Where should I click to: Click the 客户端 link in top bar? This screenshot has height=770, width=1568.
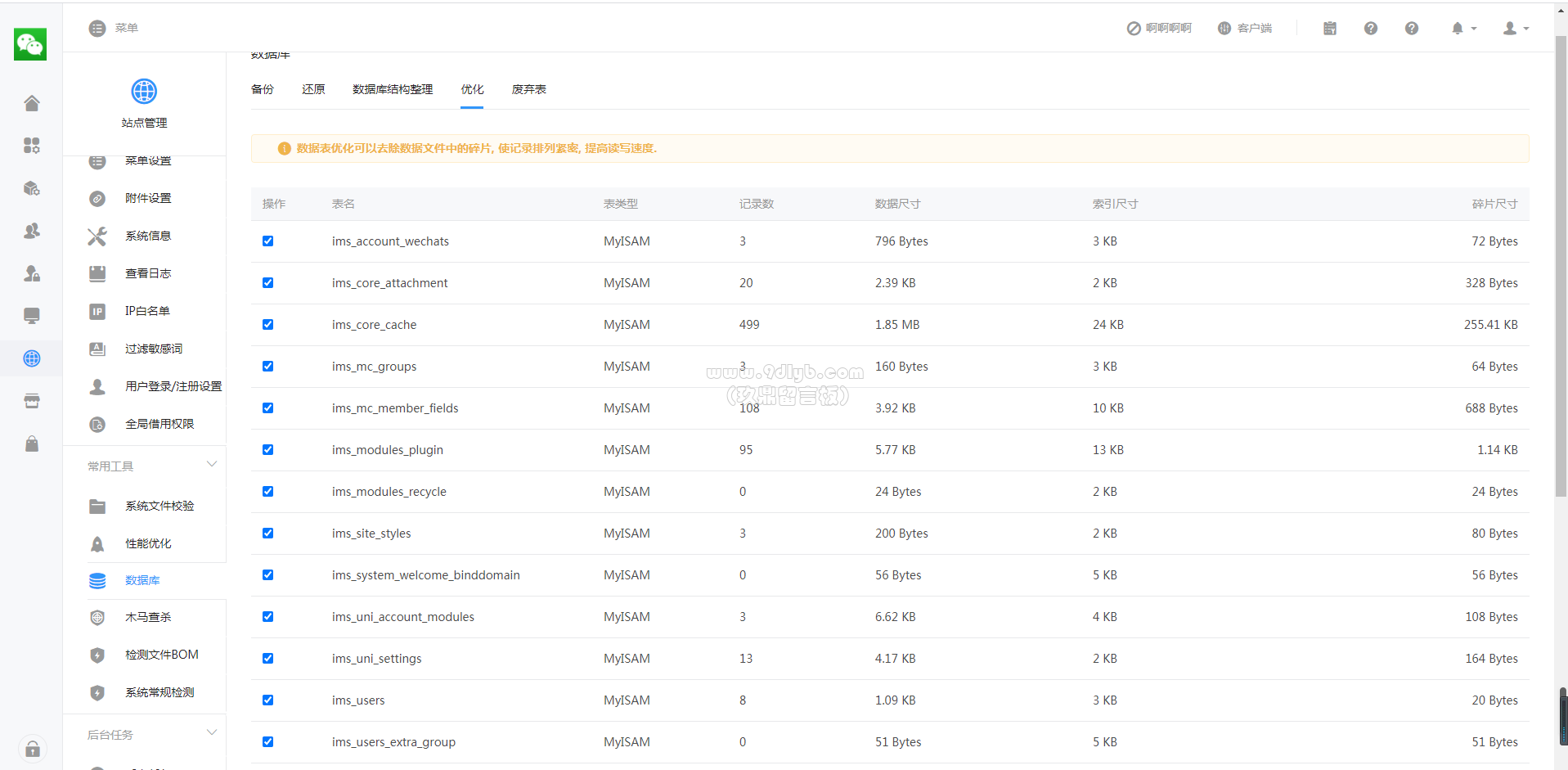click(x=1245, y=29)
